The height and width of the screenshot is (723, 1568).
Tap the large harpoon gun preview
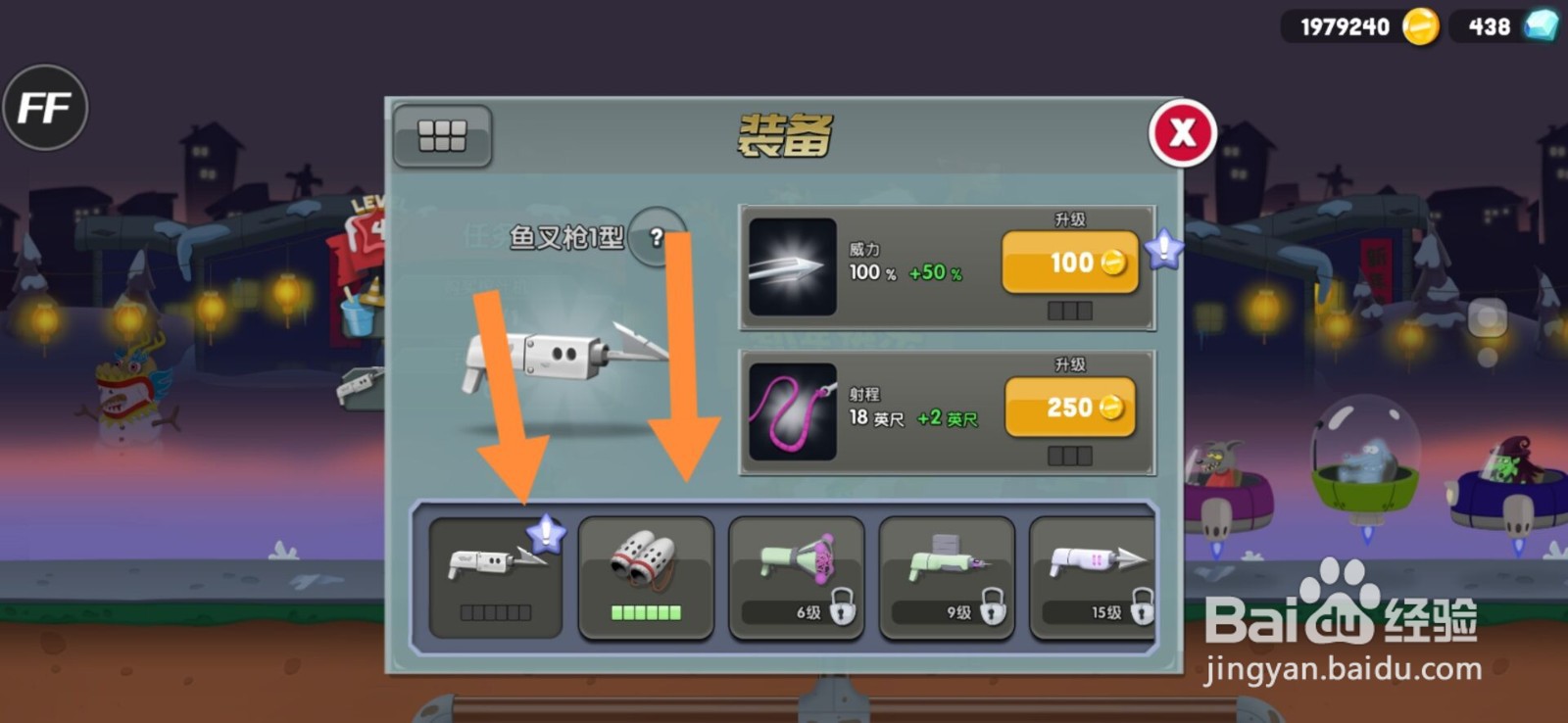(x=563, y=358)
